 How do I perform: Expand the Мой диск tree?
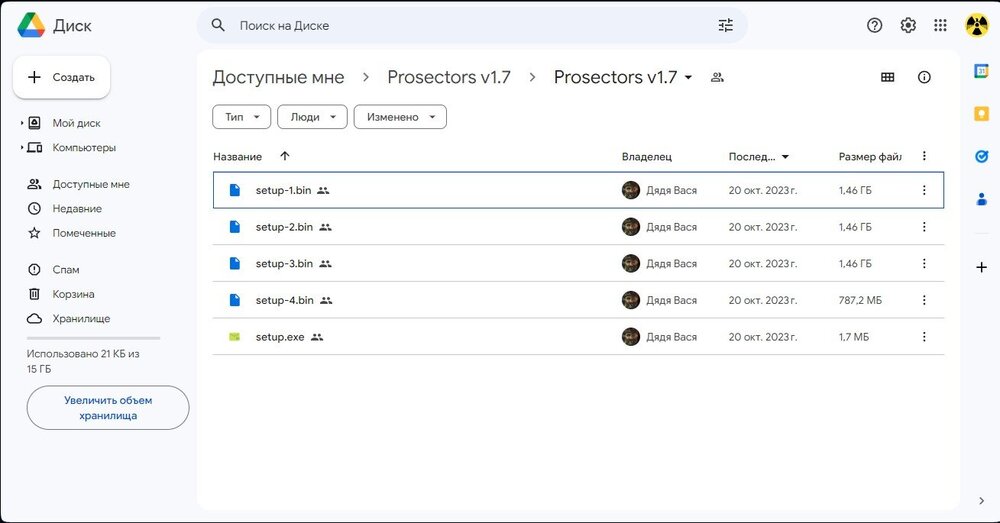(x=22, y=123)
